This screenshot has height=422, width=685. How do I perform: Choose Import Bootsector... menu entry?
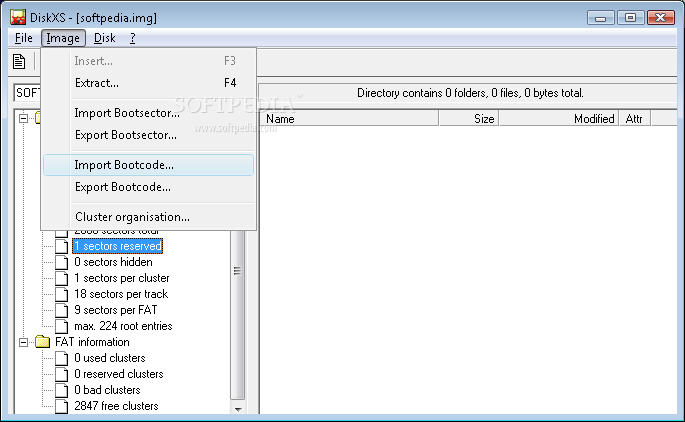pos(149,113)
